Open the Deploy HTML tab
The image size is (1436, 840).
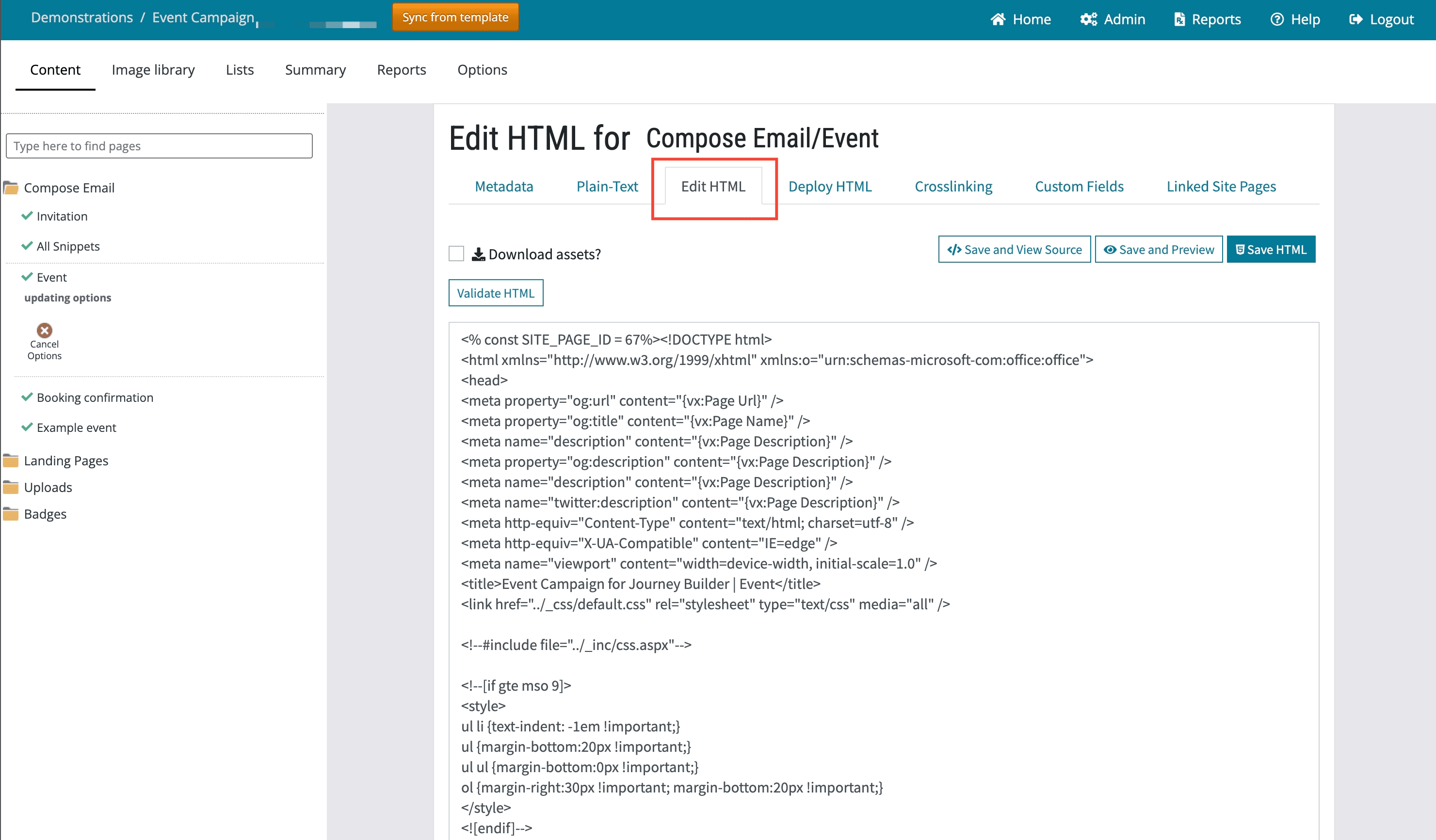830,186
